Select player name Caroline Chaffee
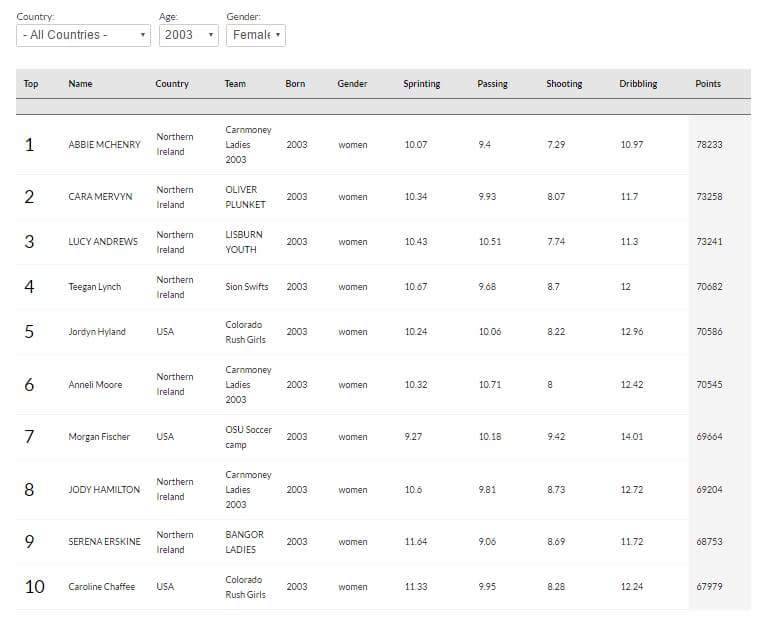The height and width of the screenshot is (623, 781). click(x=102, y=587)
